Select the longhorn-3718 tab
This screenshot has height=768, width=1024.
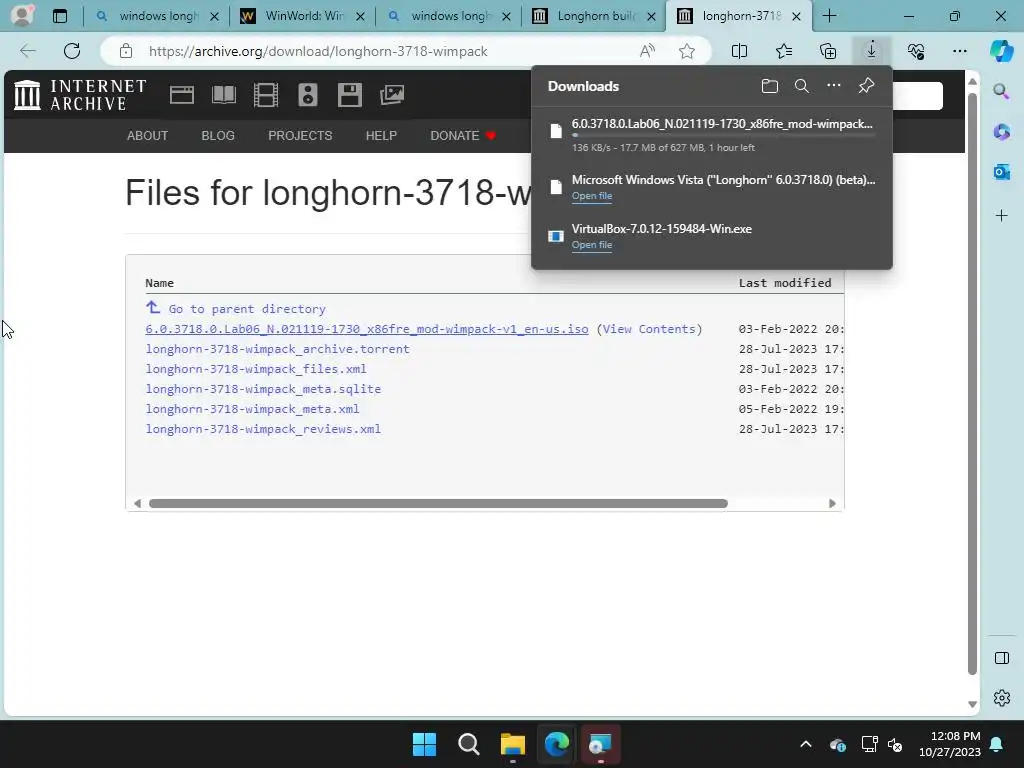[x=739, y=16]
